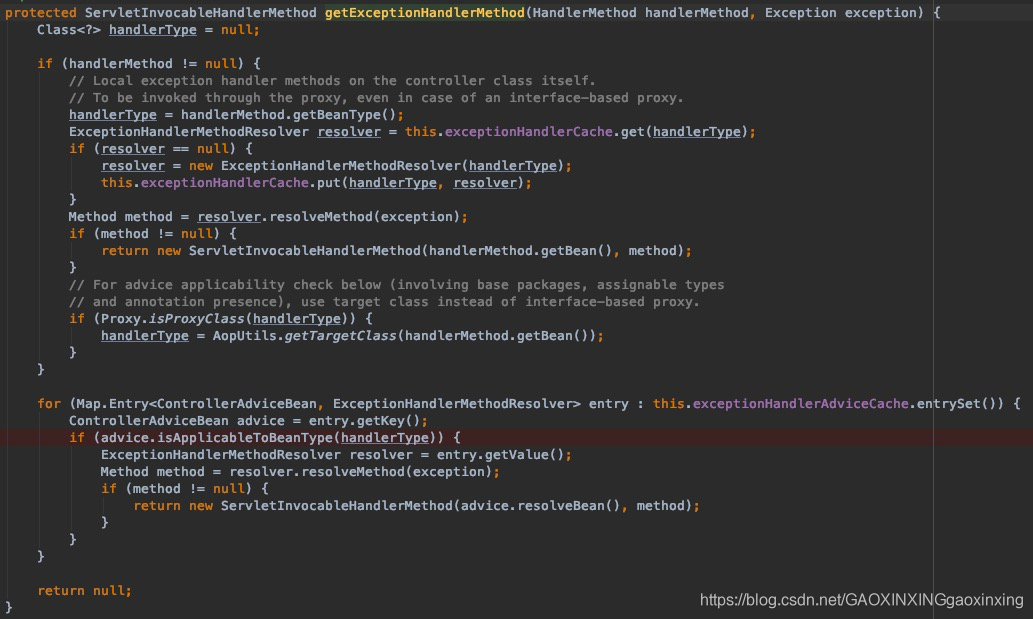Click 'Proxy' class name in the if condition
Image resolution: width=1033 pixels, height=619 pixels.
click(121, 319)
